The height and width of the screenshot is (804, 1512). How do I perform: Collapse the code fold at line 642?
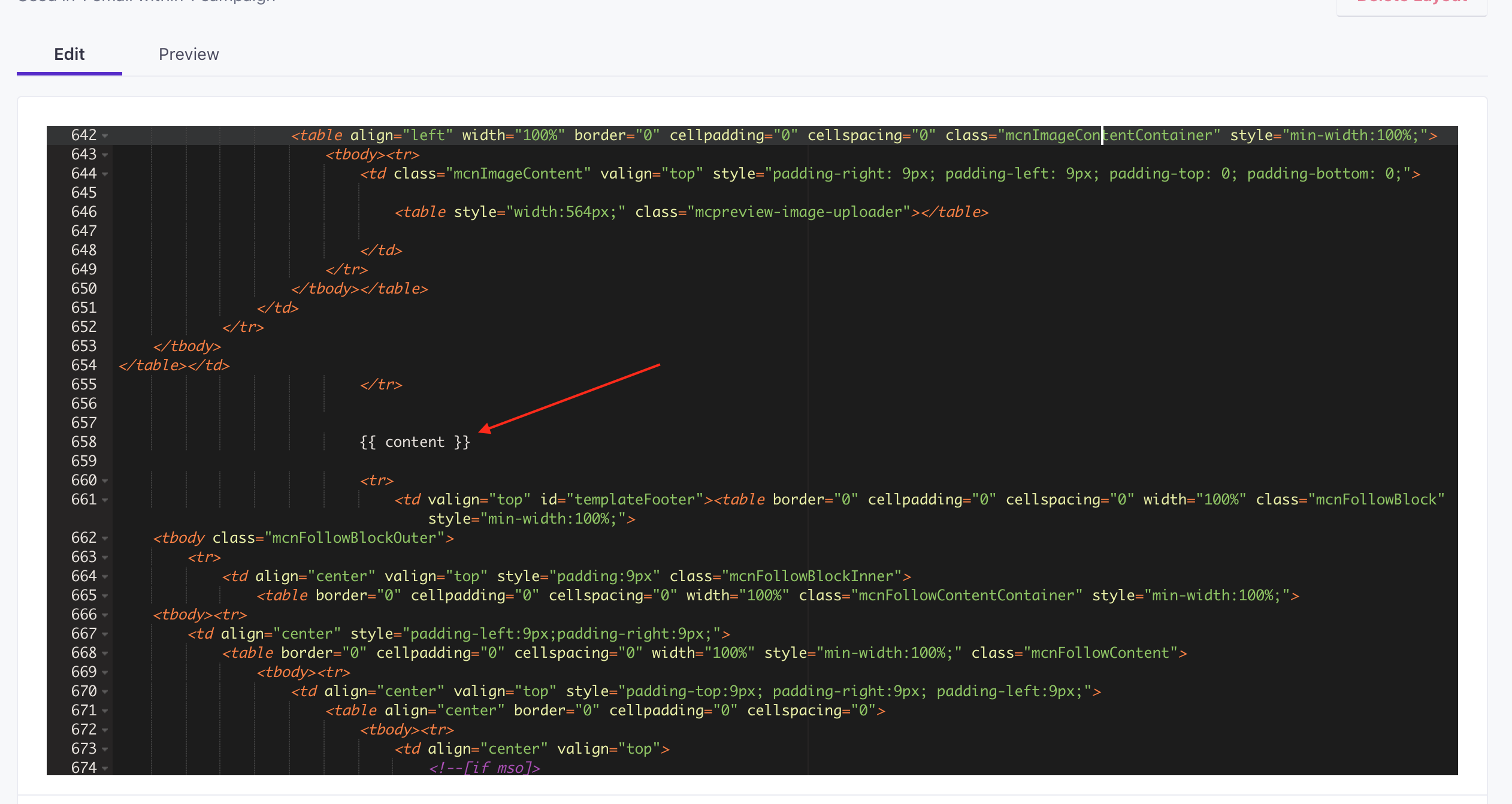point(105,136)
